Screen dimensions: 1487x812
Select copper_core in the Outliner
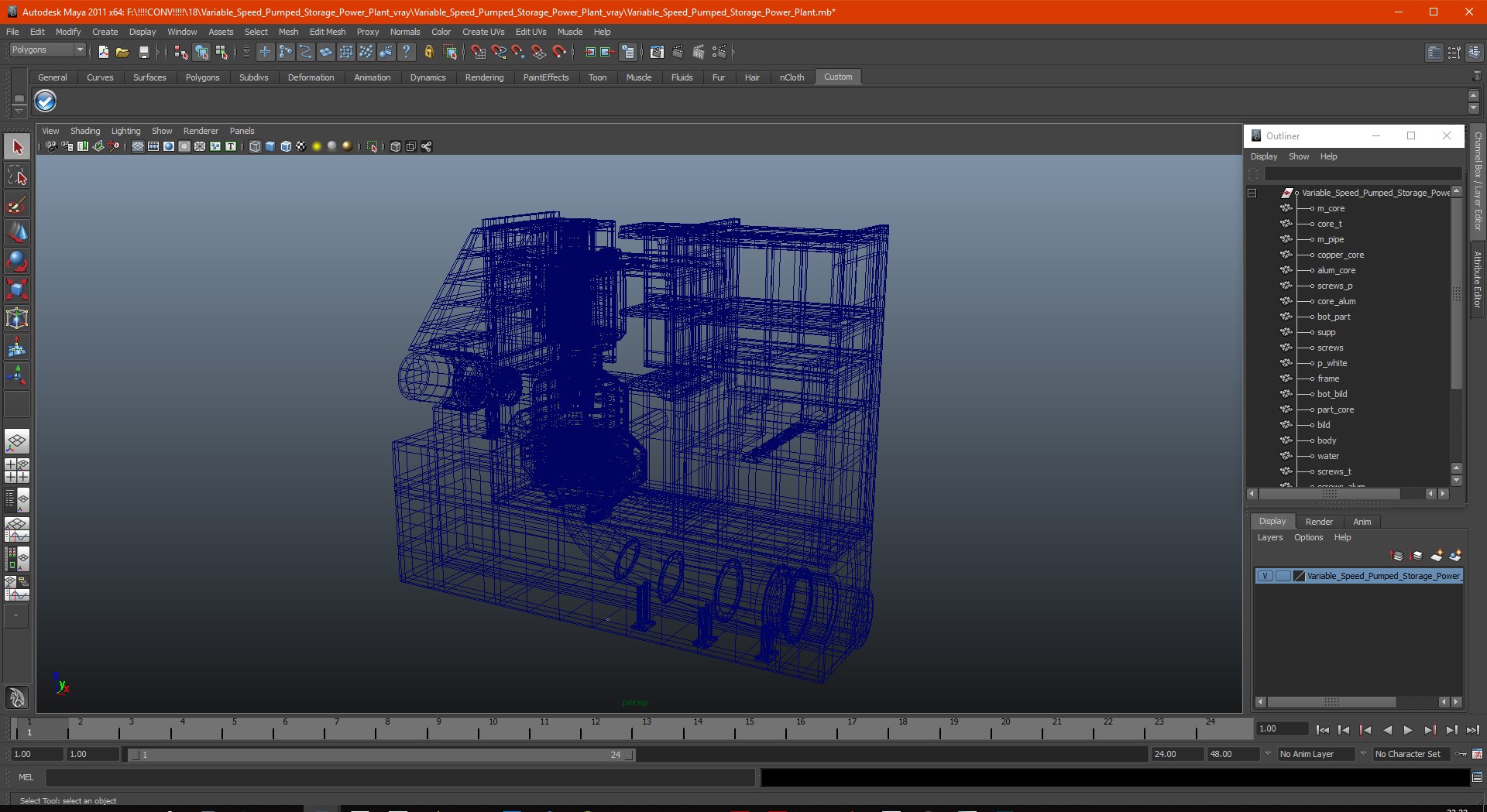tap(1340, 255)
